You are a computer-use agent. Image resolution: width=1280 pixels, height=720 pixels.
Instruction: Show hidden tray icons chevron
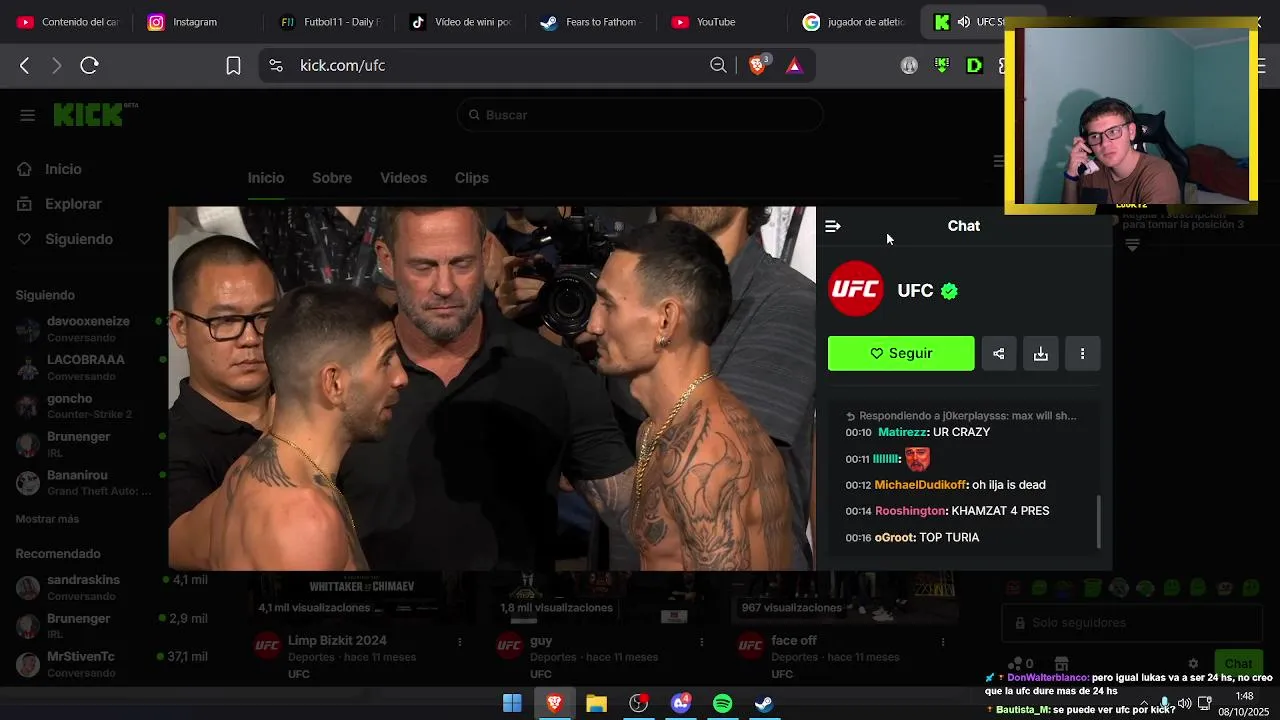1144,703
